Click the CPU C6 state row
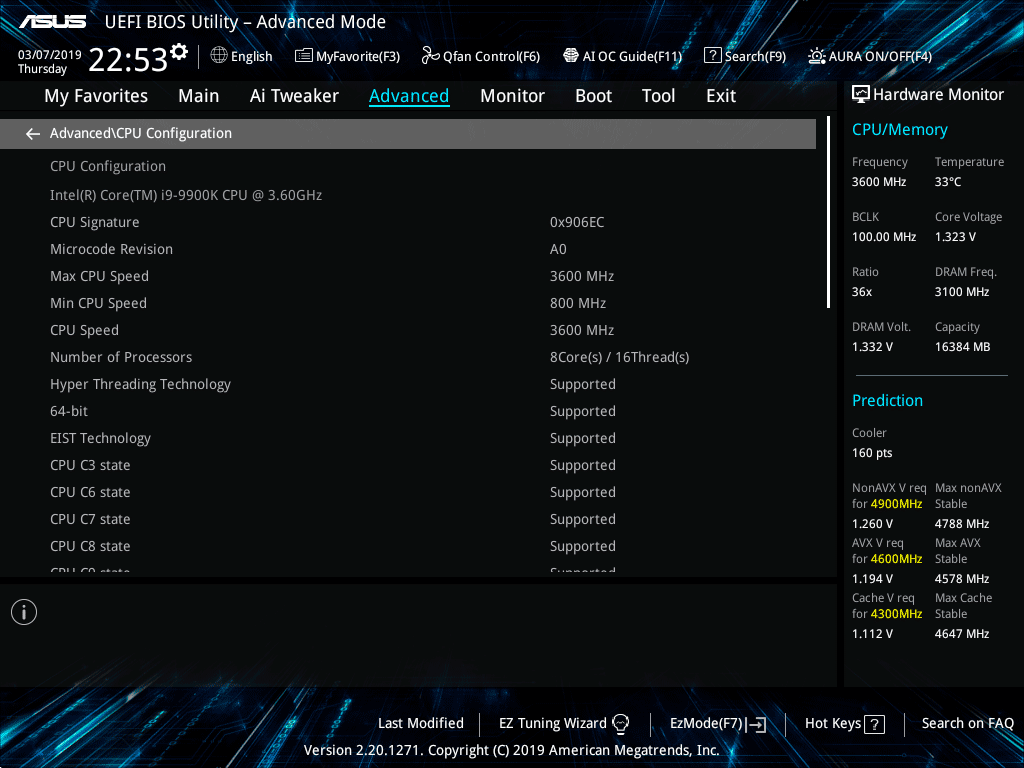Viewport: 1024px width, 768px height. click(x=408, y=492)
